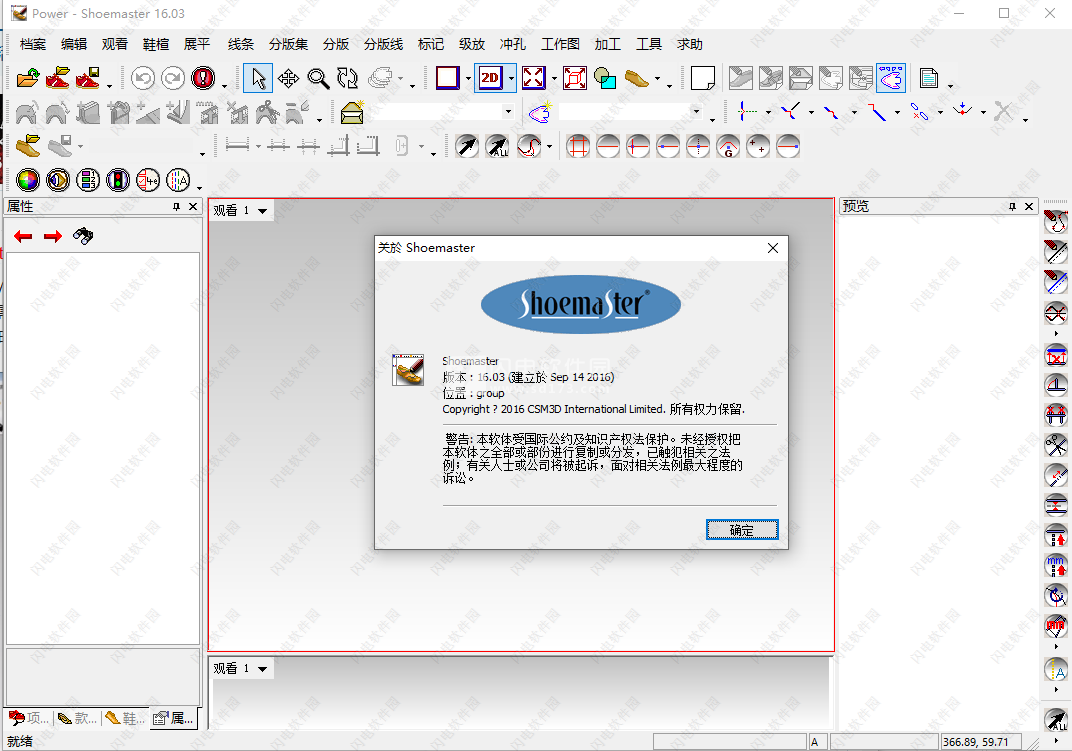
Task: Close the 属性 panel
Action: pos(193,207)
